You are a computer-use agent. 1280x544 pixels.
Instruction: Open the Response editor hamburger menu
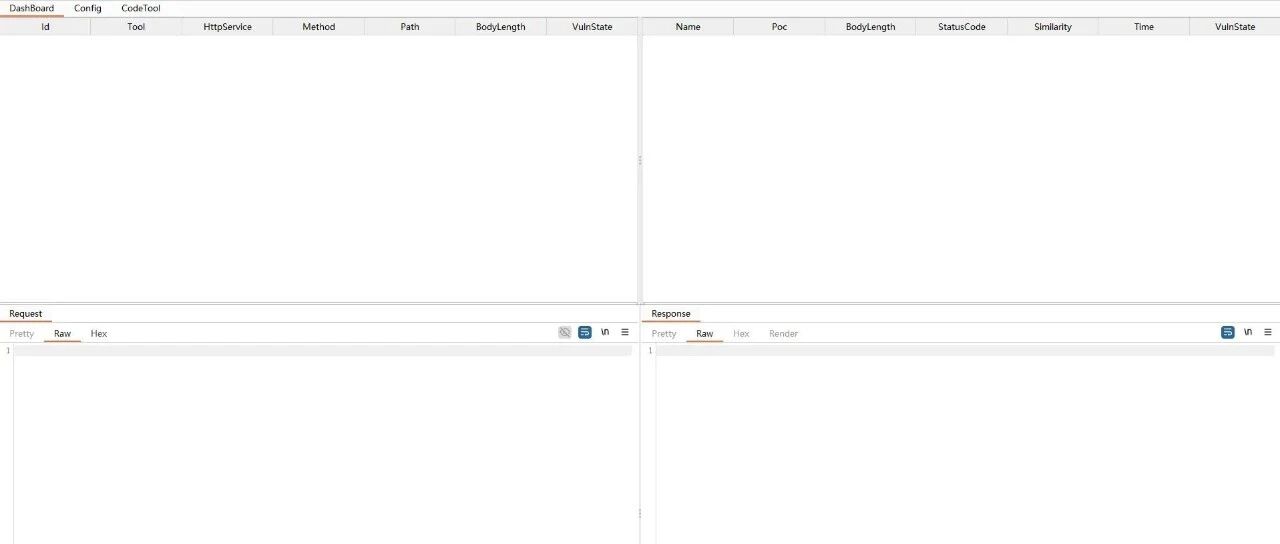tap(1268, 332)
